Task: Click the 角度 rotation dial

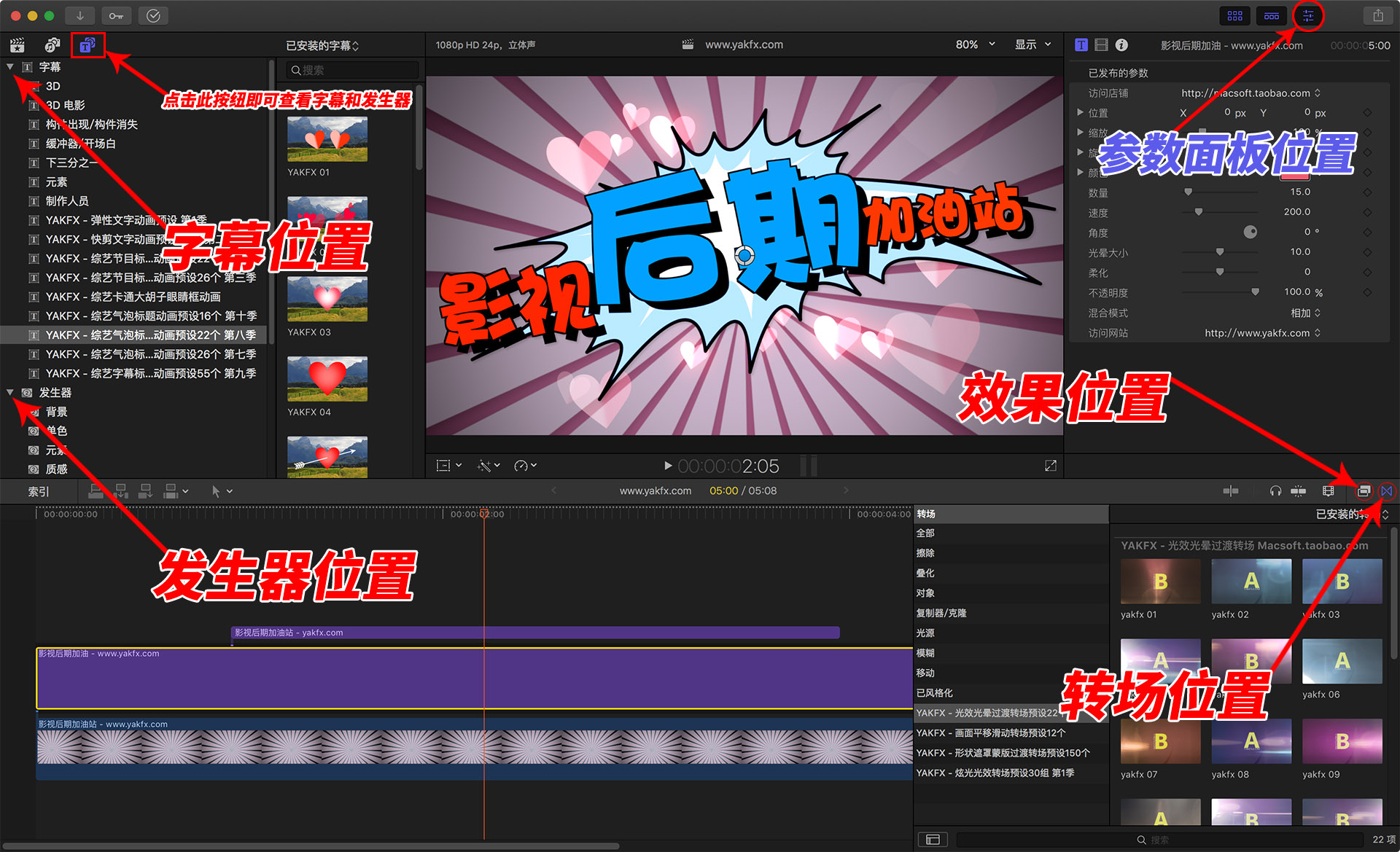Action: (x=1250, y=232)
